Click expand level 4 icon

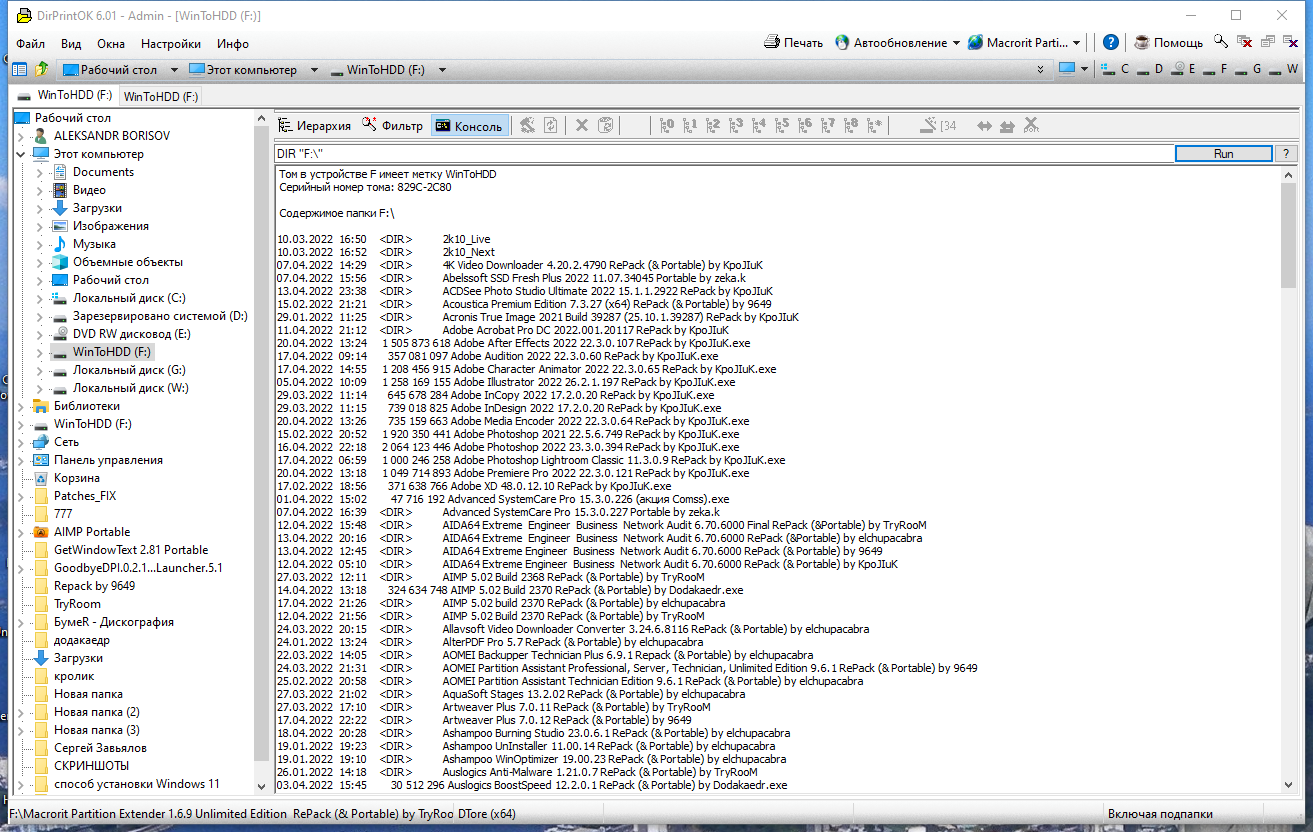pos(759,126)
